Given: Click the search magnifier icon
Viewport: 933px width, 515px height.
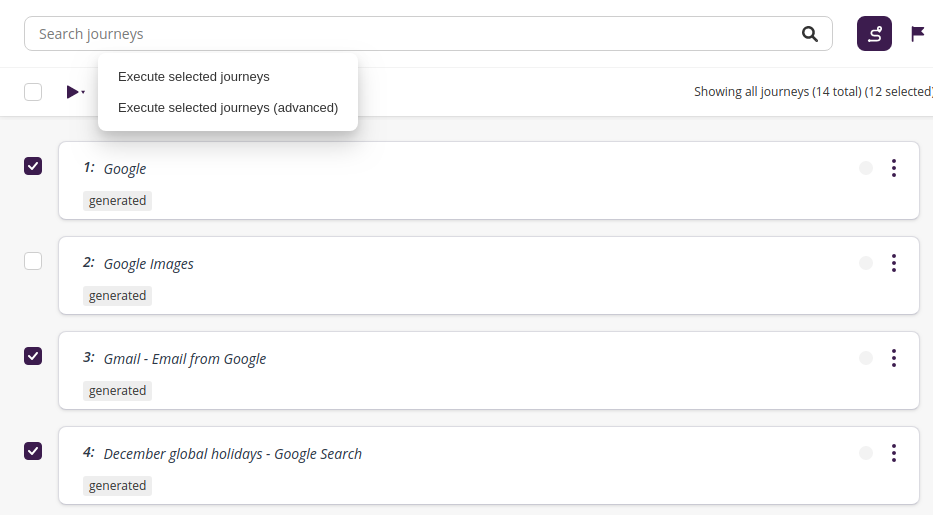Looking at the screenshot, I should (x=810, y=34).
